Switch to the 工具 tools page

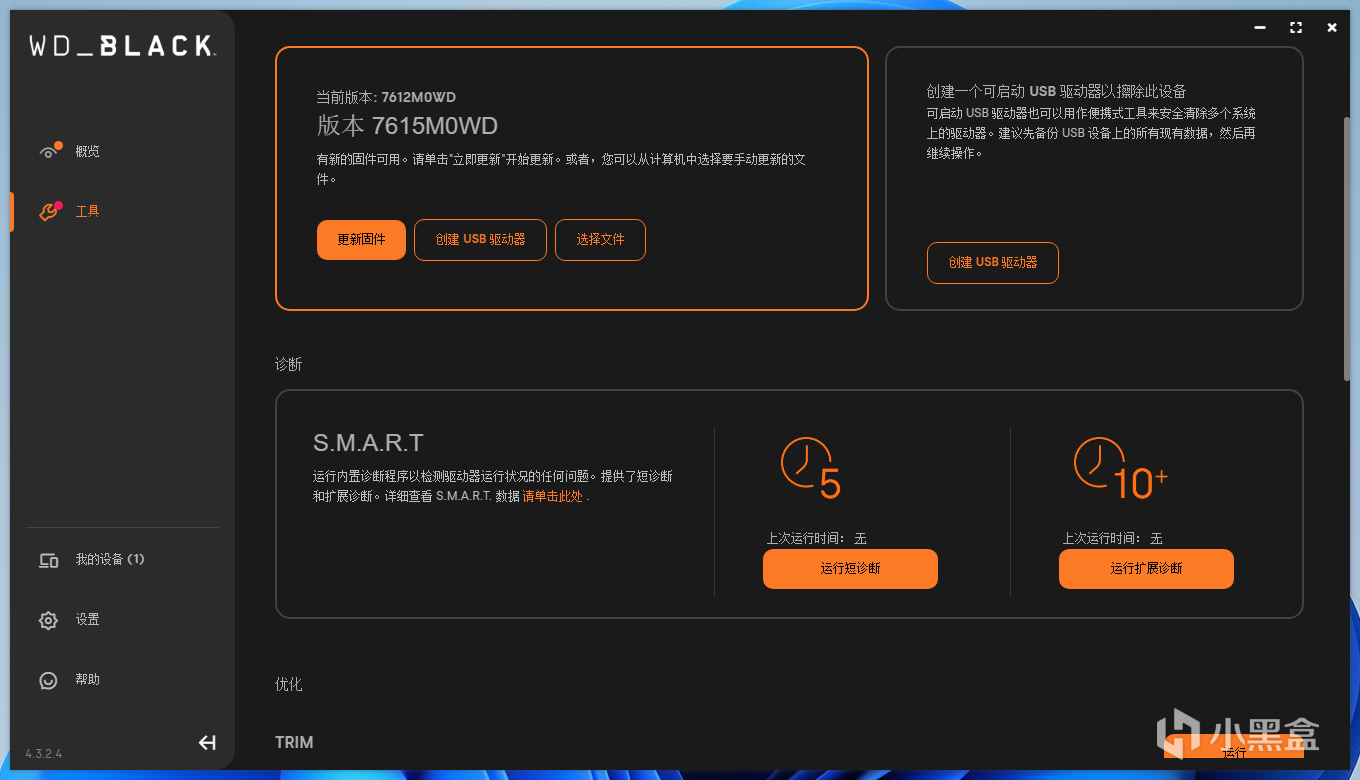(88, 212)
